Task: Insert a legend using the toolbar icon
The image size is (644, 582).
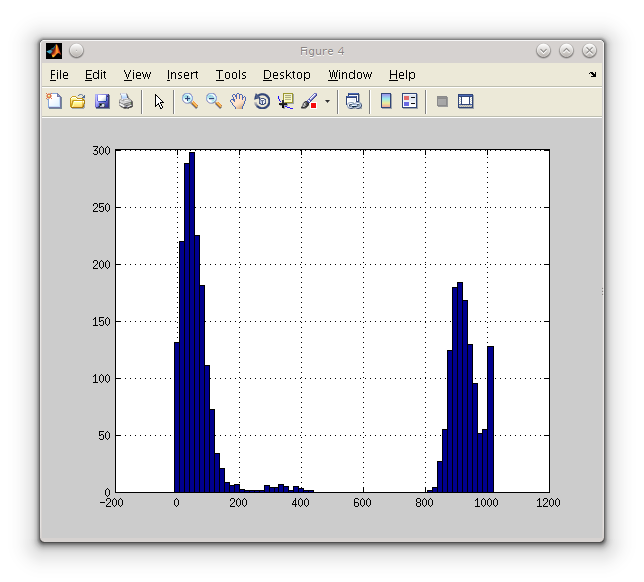Action: point(409,101)
